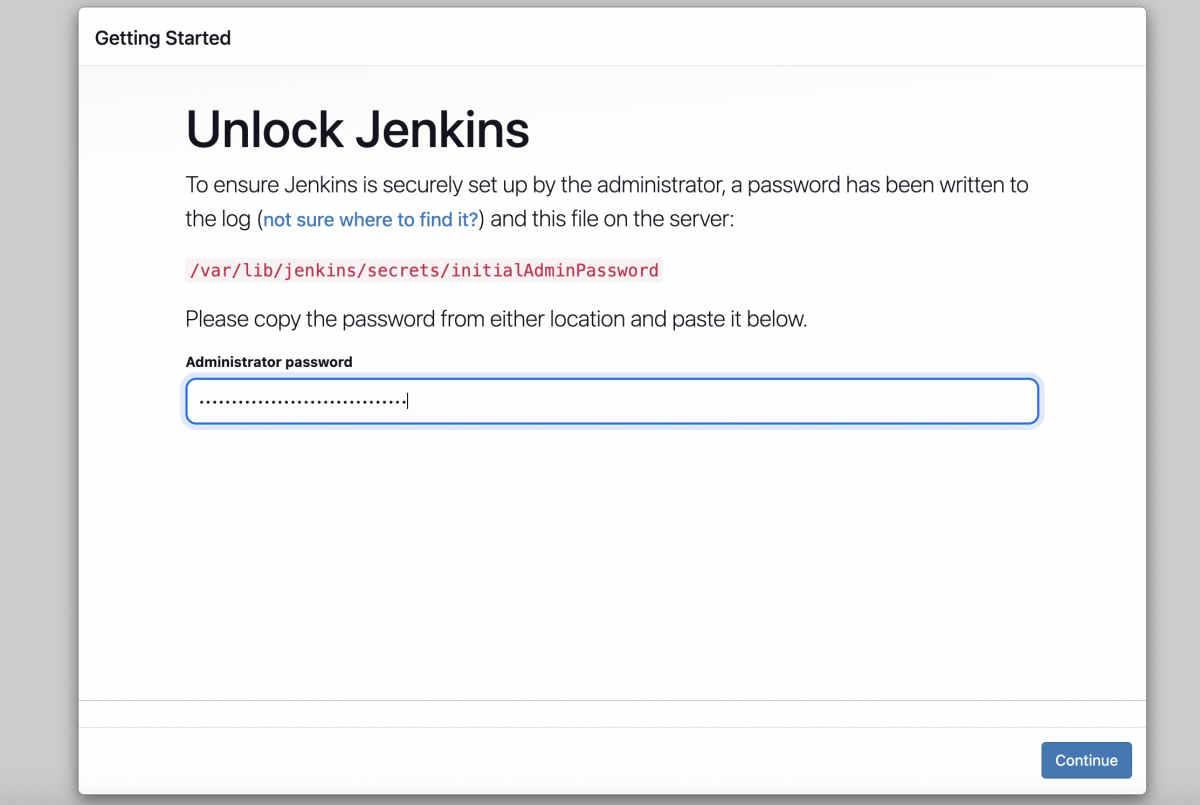Image resolution: width=1200 pixels, height=805 pixels.
Task: Select the "Unlock Jenkins" heading
Action: click(x=357, y=129)
